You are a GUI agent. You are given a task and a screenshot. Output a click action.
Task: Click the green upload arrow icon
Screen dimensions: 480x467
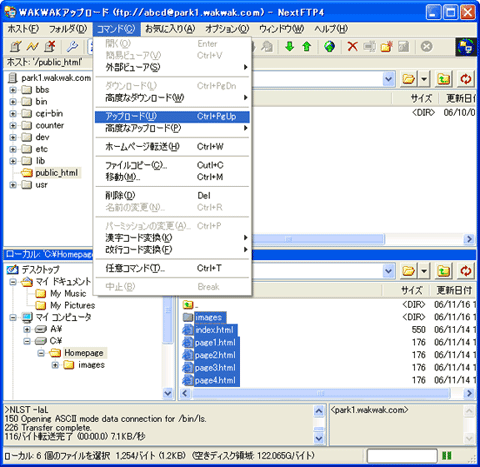[307, 47]
